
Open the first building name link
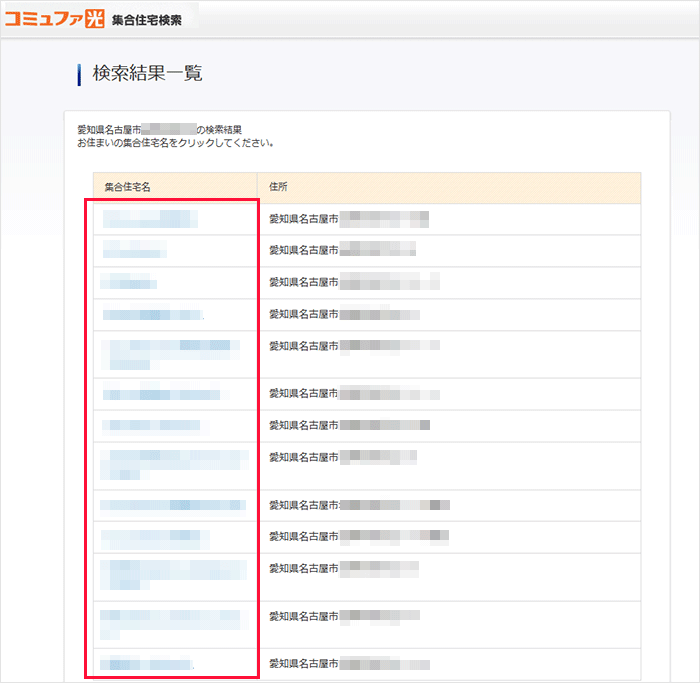click(150, 219)
